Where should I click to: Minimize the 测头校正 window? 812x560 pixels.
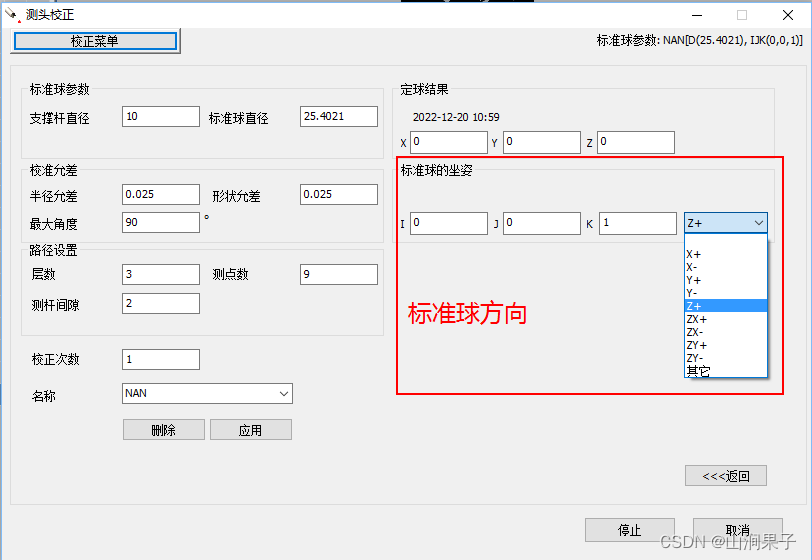697,15
